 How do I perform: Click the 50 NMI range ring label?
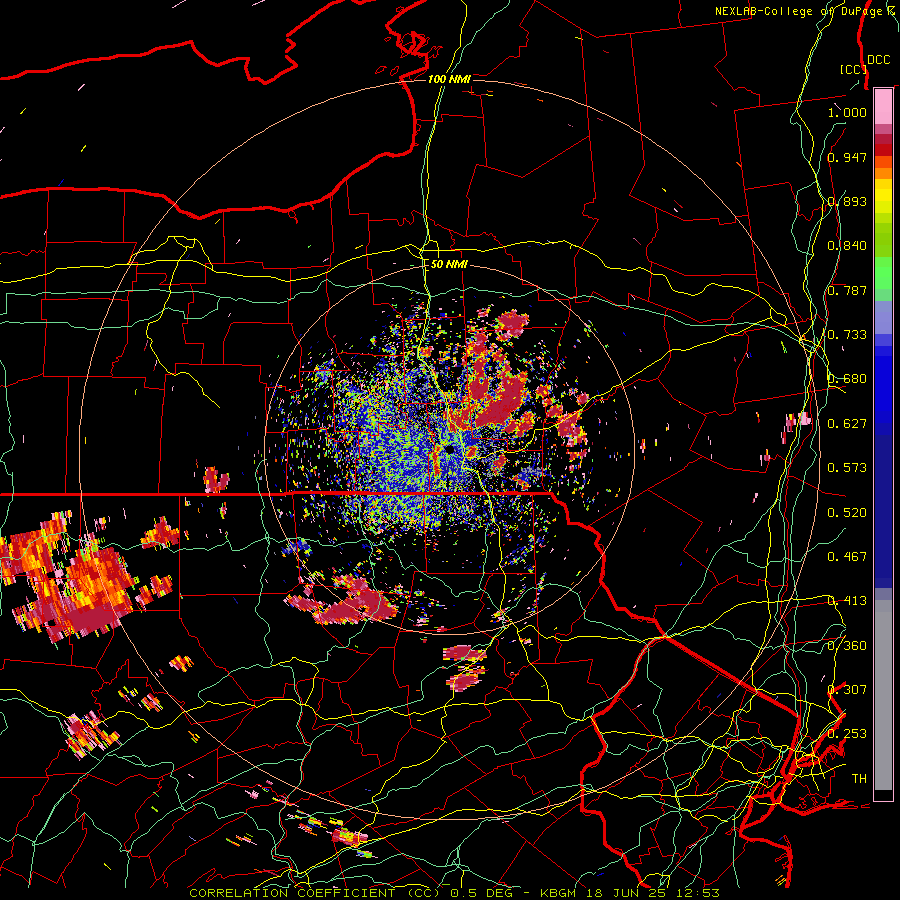[449, 264]
